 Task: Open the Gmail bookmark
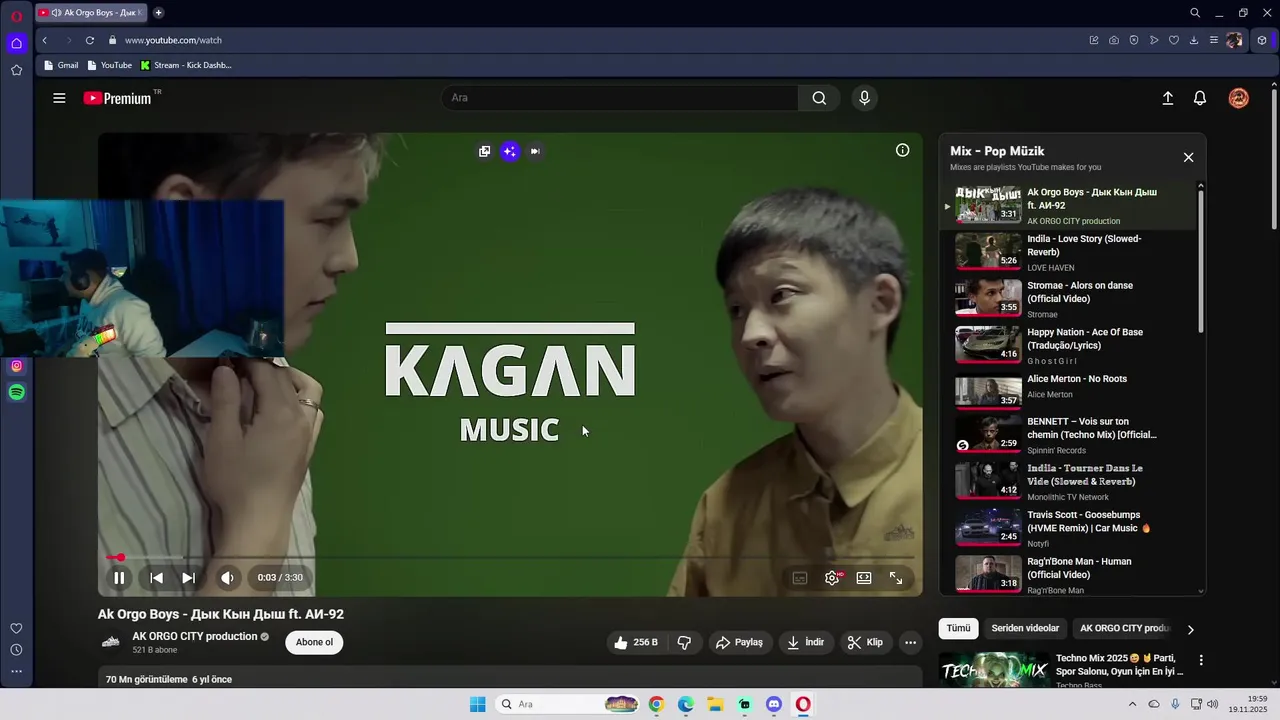pos(61,65)
